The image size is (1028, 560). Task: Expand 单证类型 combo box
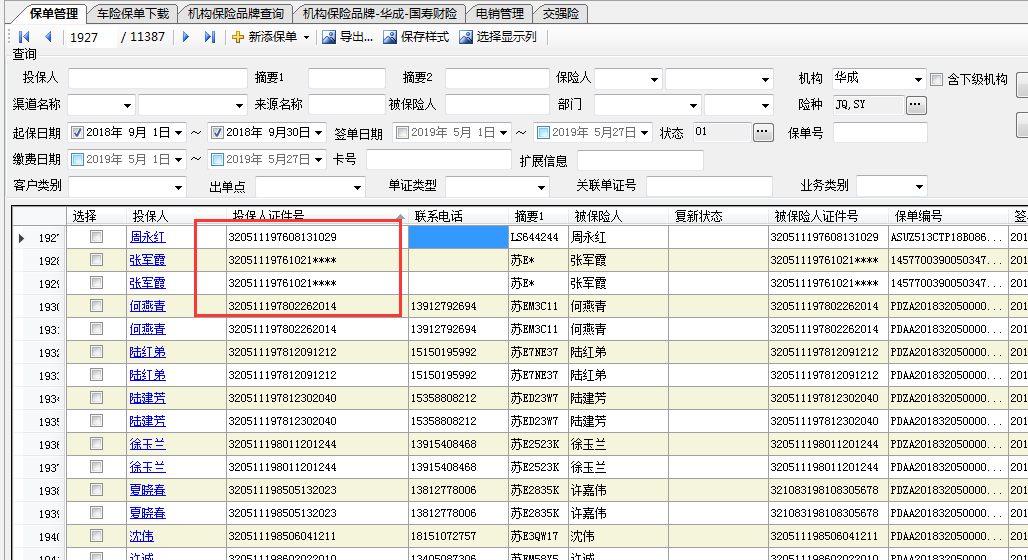pyautogui.click(x=541, y=187)
